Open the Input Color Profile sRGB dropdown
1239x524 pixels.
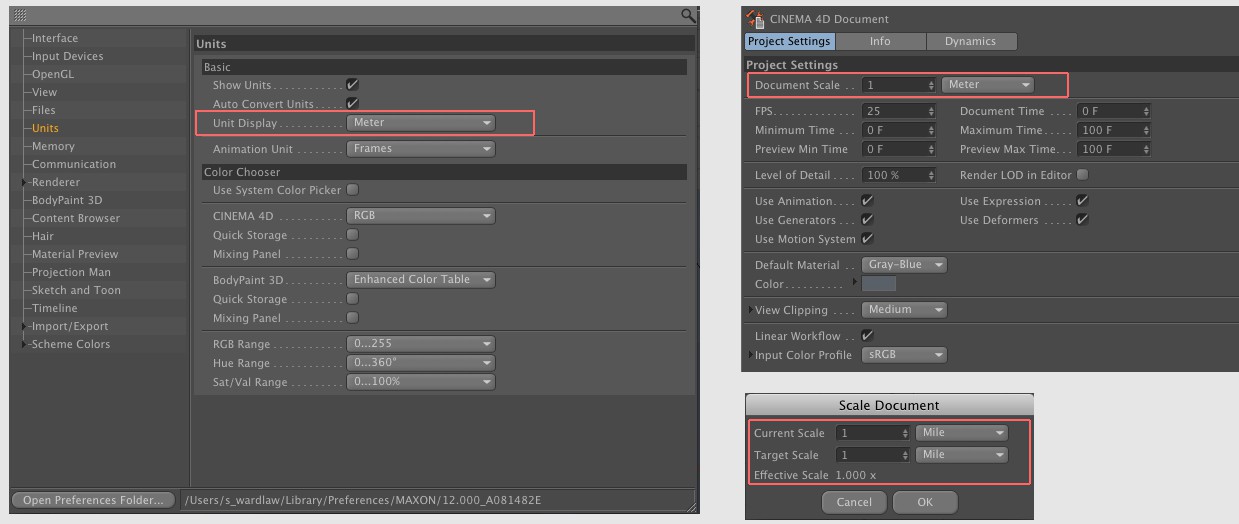904,355
